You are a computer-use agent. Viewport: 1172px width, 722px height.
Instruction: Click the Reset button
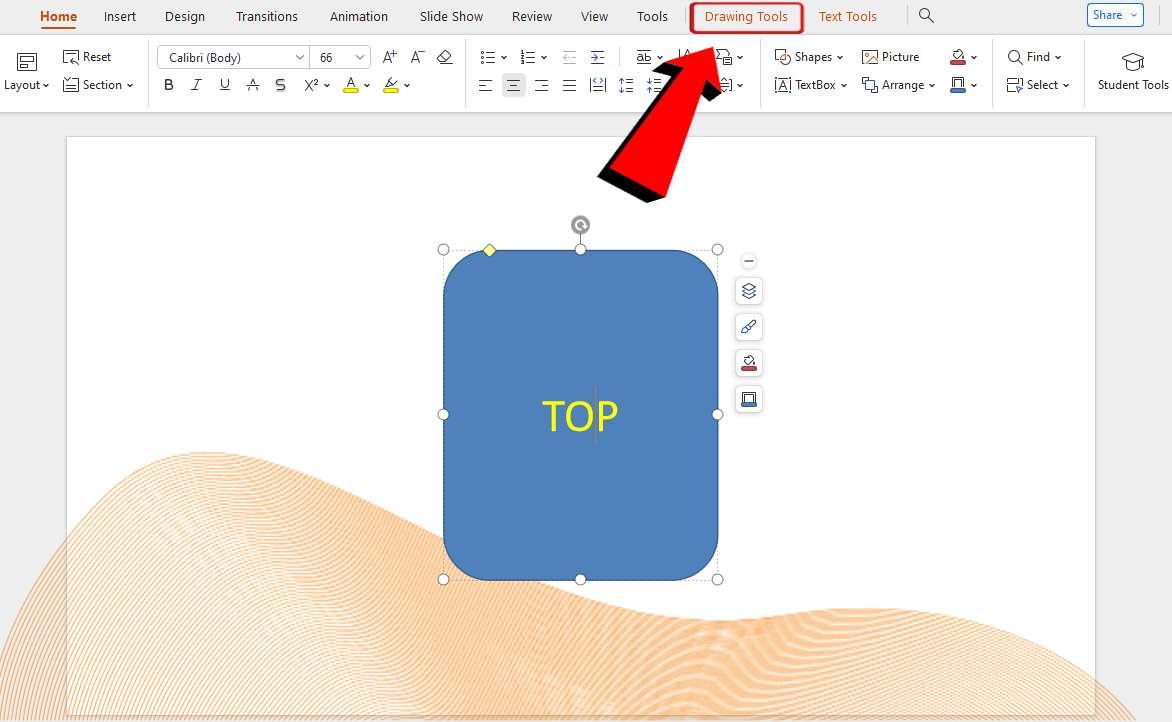(87, 57)
